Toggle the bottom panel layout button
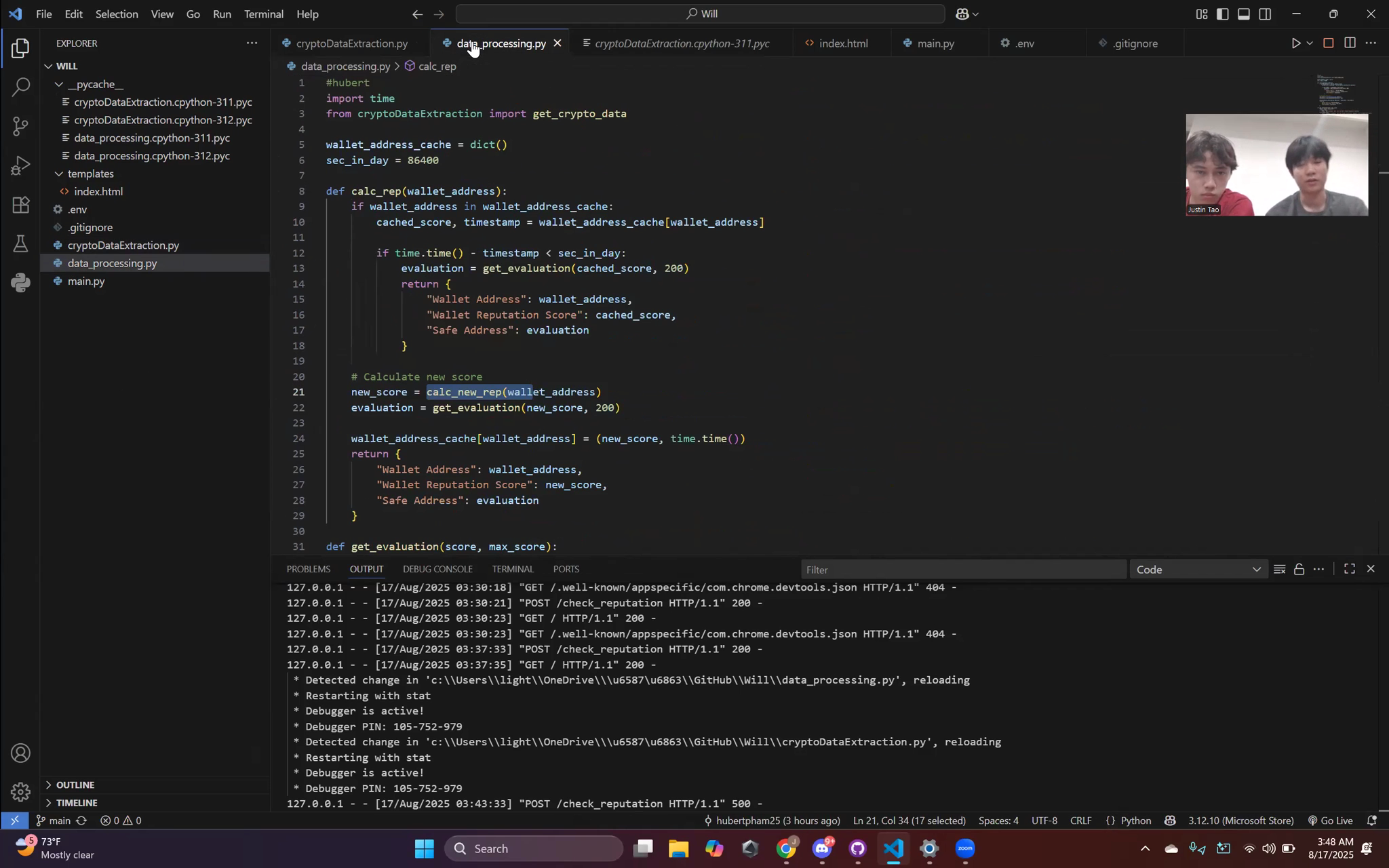The height and width of the screenshot is (868, 1389). click(x=1243, y=14)
